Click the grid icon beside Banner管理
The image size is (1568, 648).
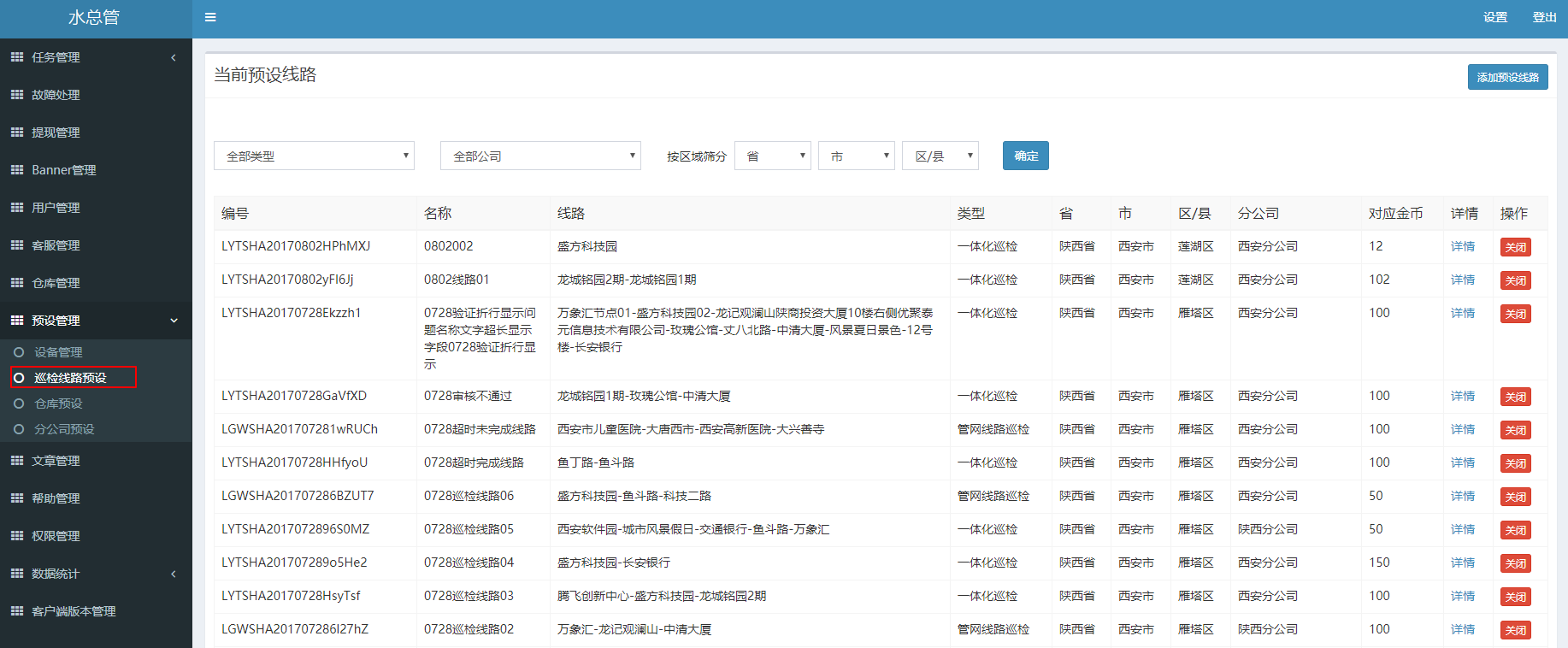point(17,170)
